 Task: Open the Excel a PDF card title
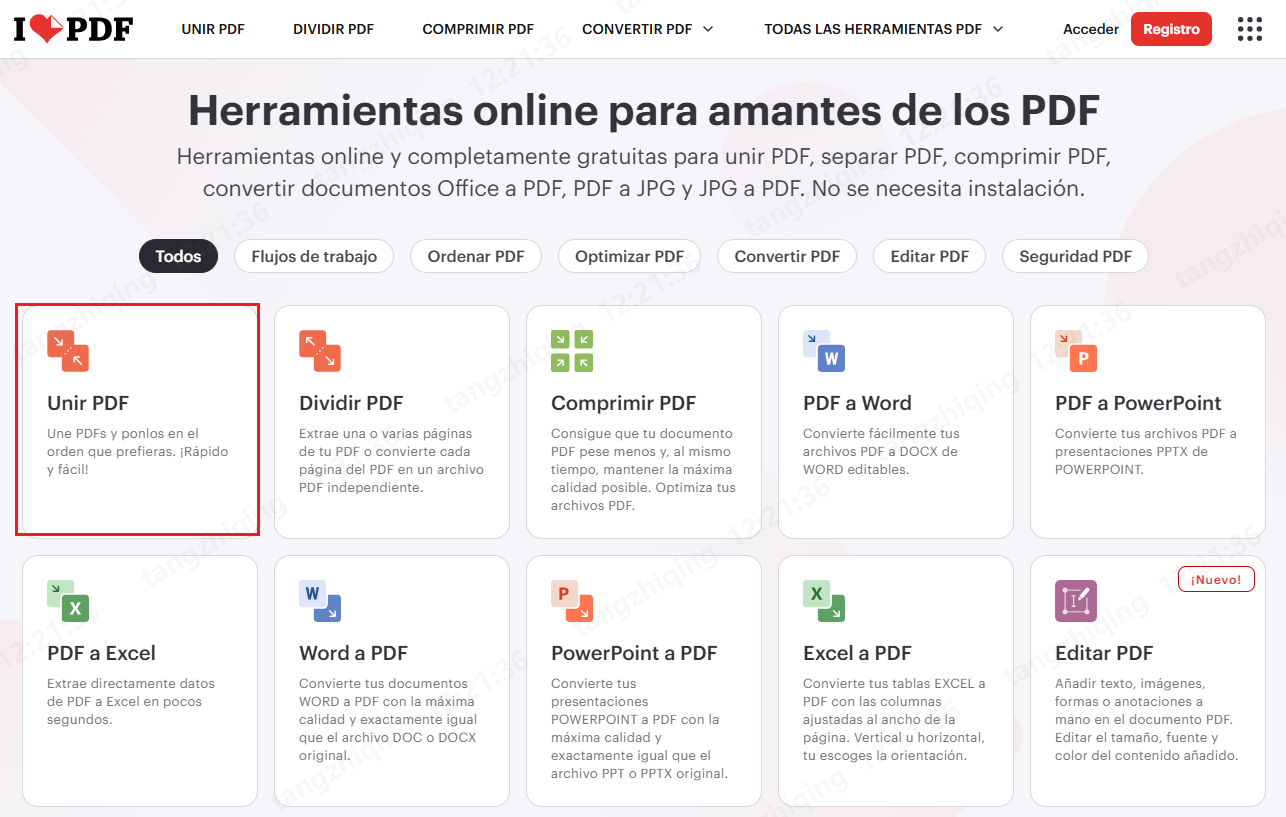click(857, 653)
